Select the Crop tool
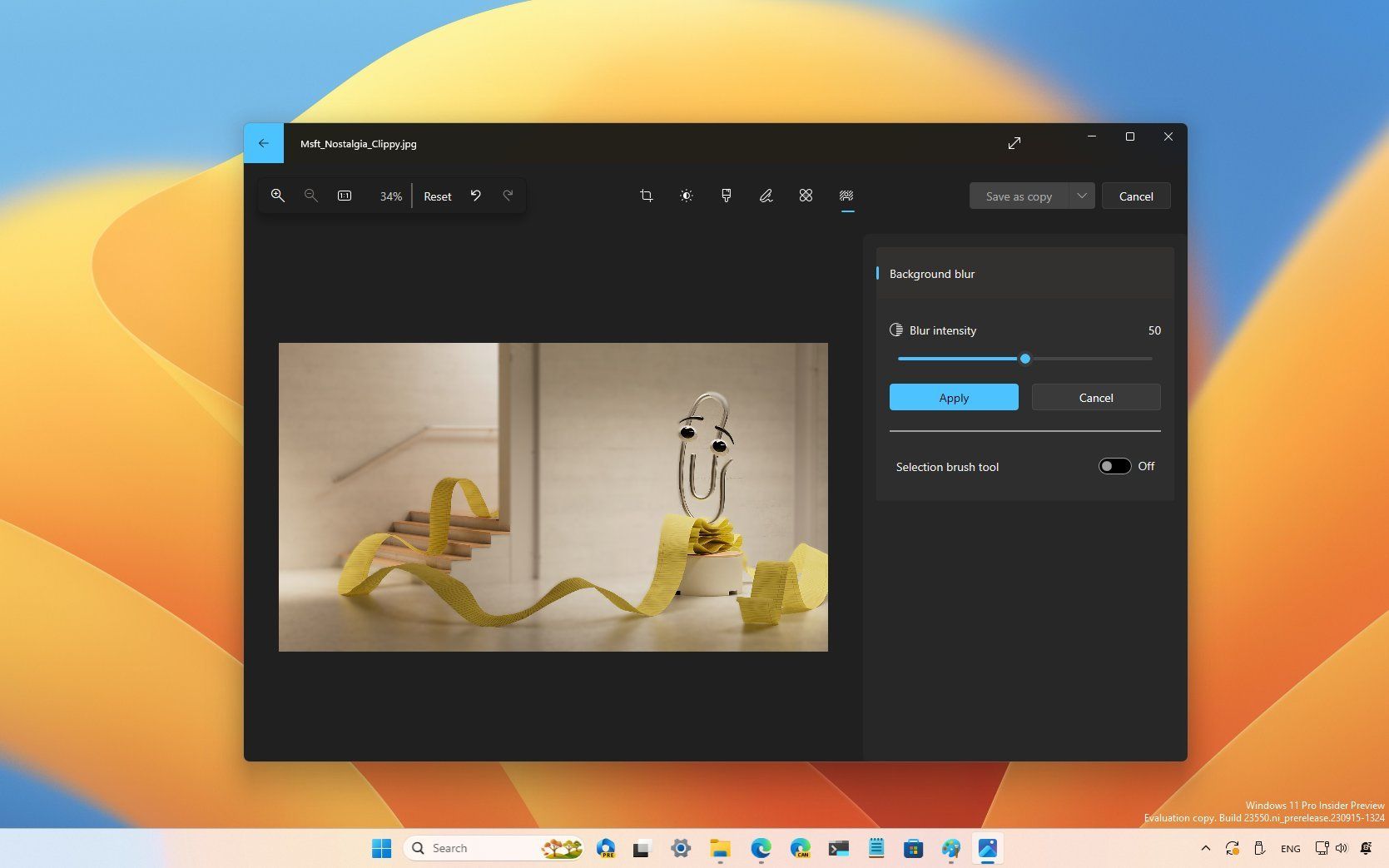This screenshot has height=868, width=1389. click(646, 196)
